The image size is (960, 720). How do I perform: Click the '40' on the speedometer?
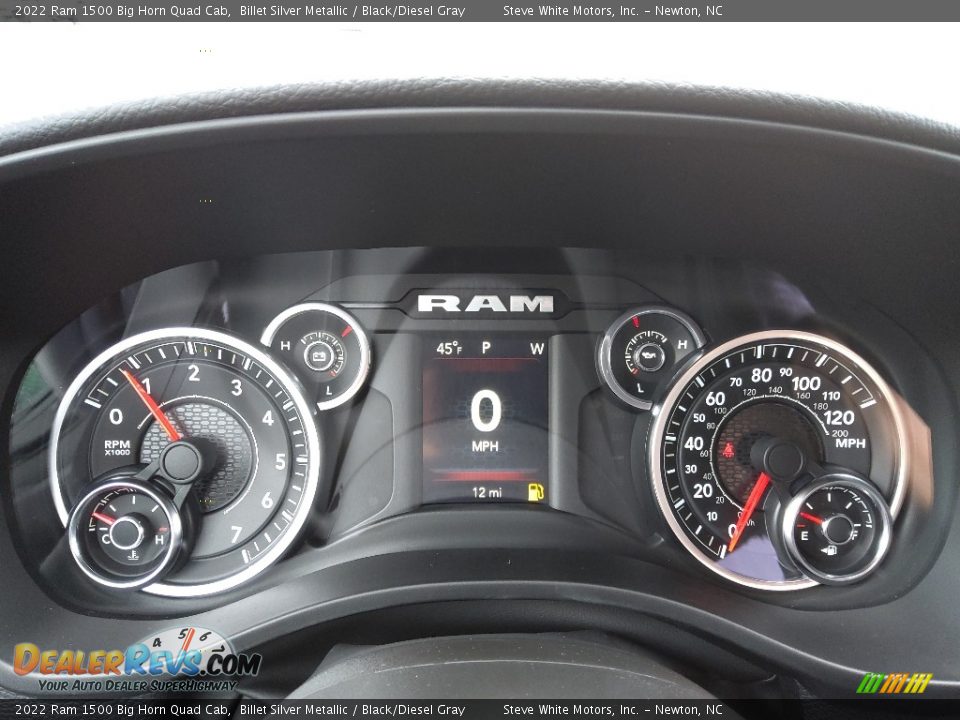tap(693, 444)
